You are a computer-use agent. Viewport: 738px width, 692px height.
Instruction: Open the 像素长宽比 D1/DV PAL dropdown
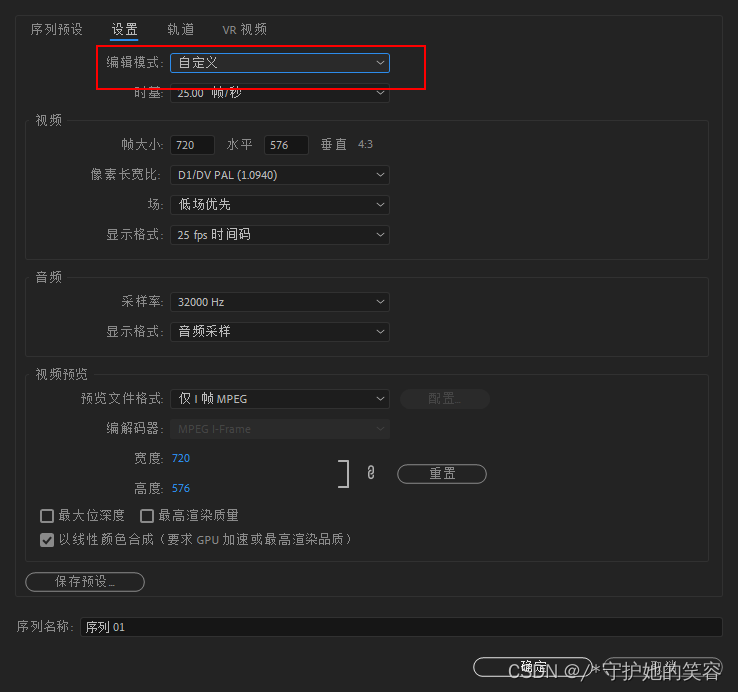(280, 175)
